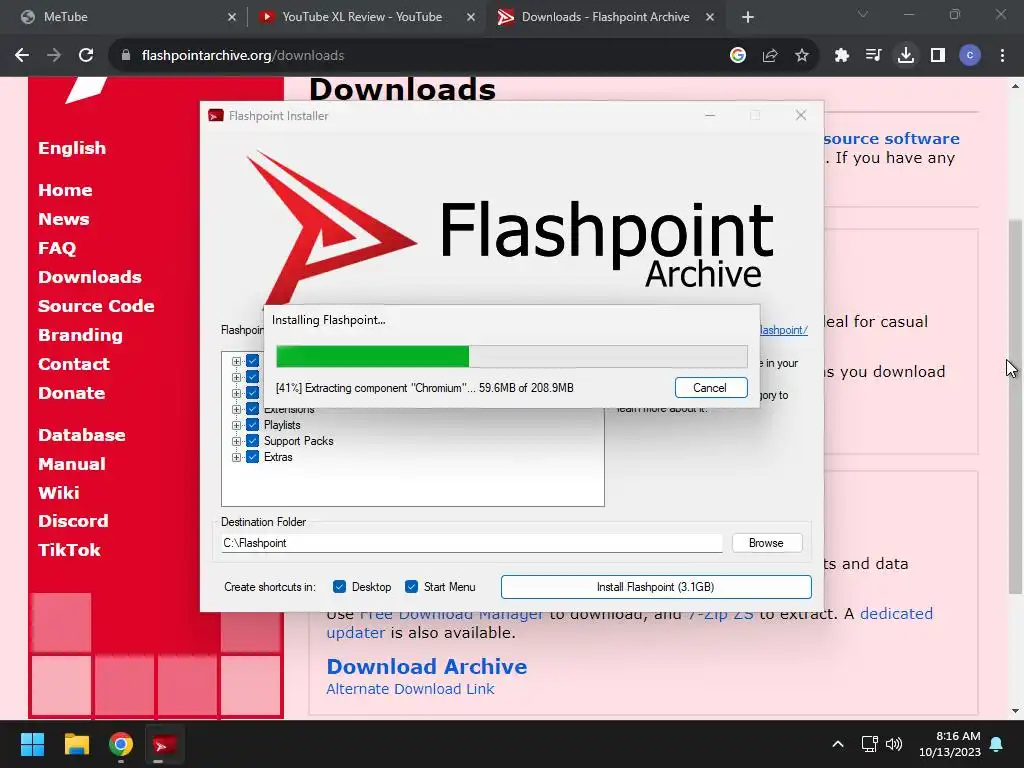Open FAQ in site sidebar
1024x768 pixels.
tap(57, 248)
